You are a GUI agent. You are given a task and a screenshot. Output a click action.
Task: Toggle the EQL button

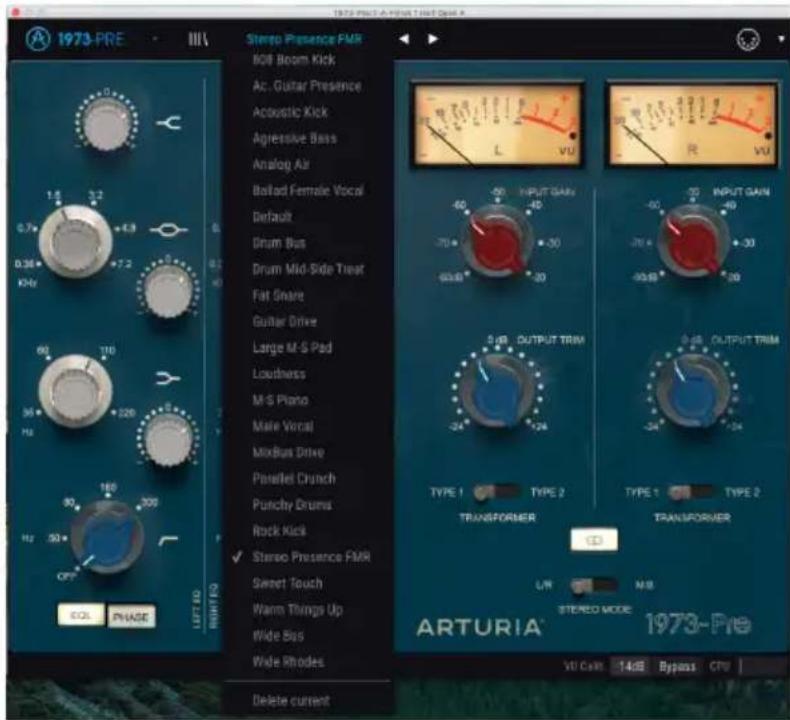81,615
